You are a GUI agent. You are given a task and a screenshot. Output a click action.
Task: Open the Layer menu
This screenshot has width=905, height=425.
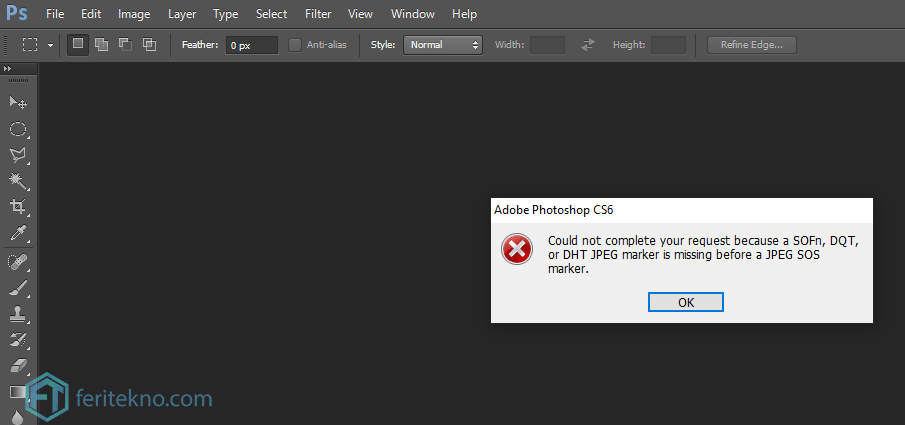[182, 14]
